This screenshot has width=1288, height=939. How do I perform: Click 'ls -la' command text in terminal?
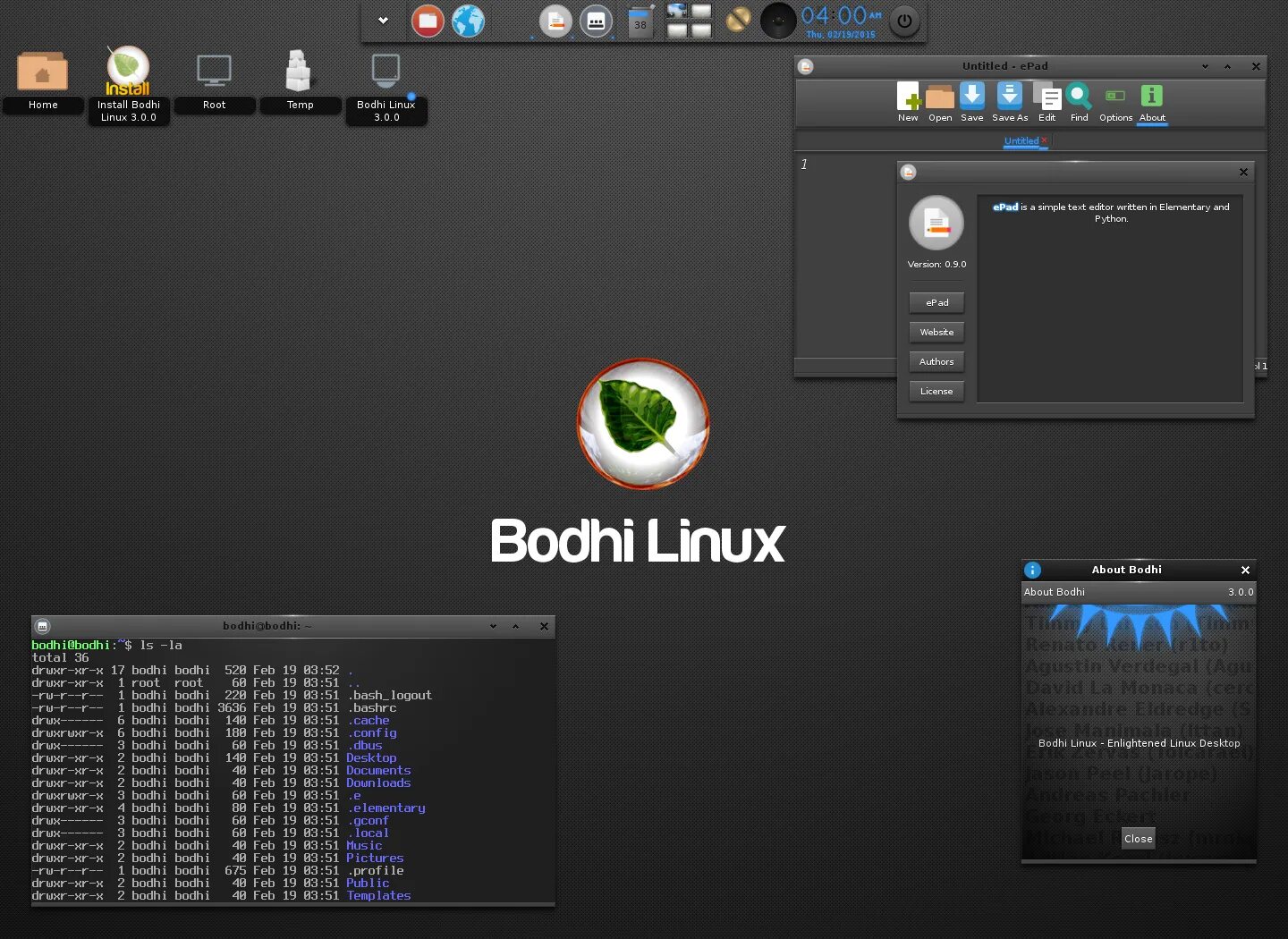pos(161,645)
